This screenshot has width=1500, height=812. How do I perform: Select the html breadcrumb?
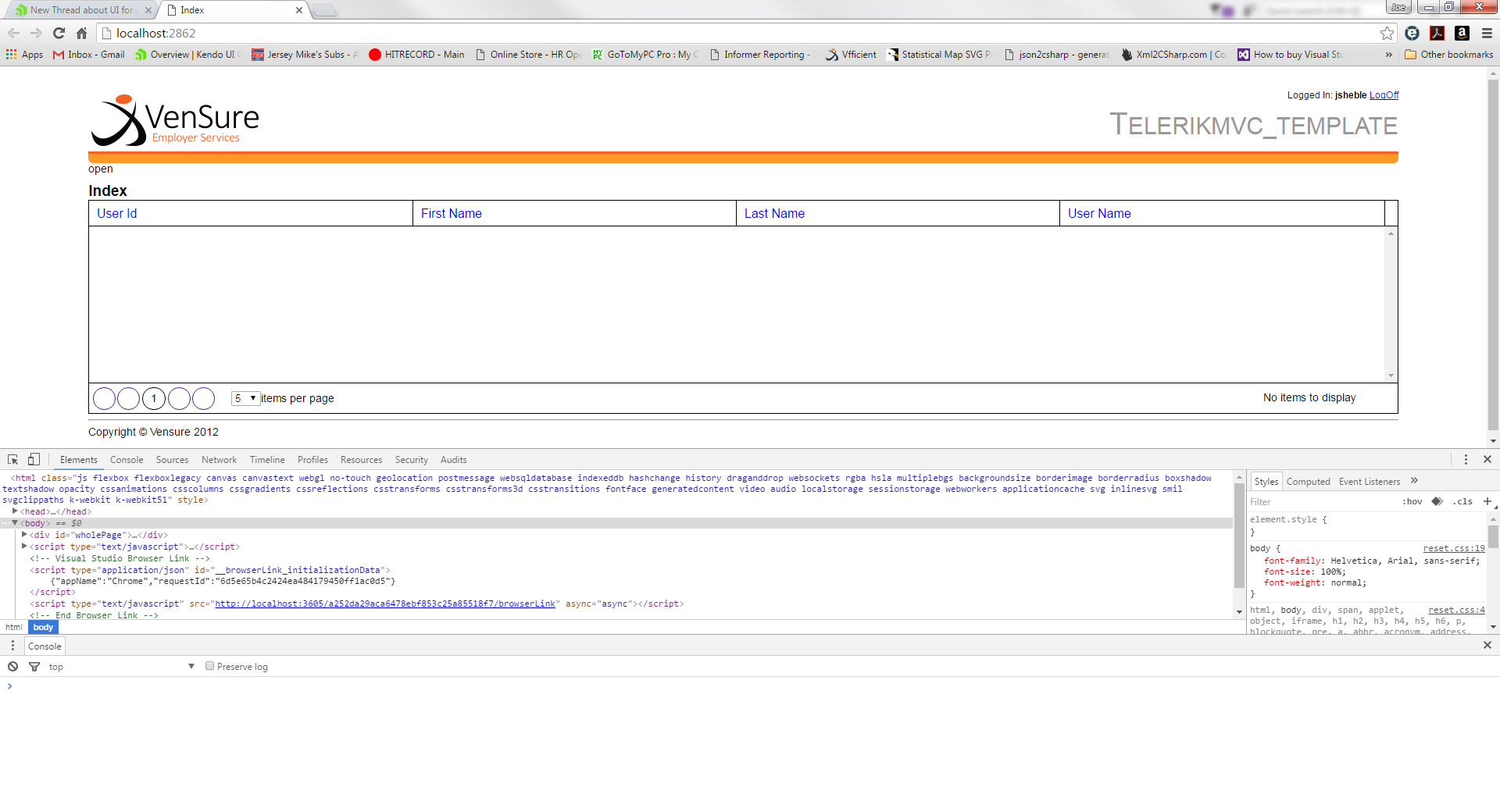pos(14,627)
